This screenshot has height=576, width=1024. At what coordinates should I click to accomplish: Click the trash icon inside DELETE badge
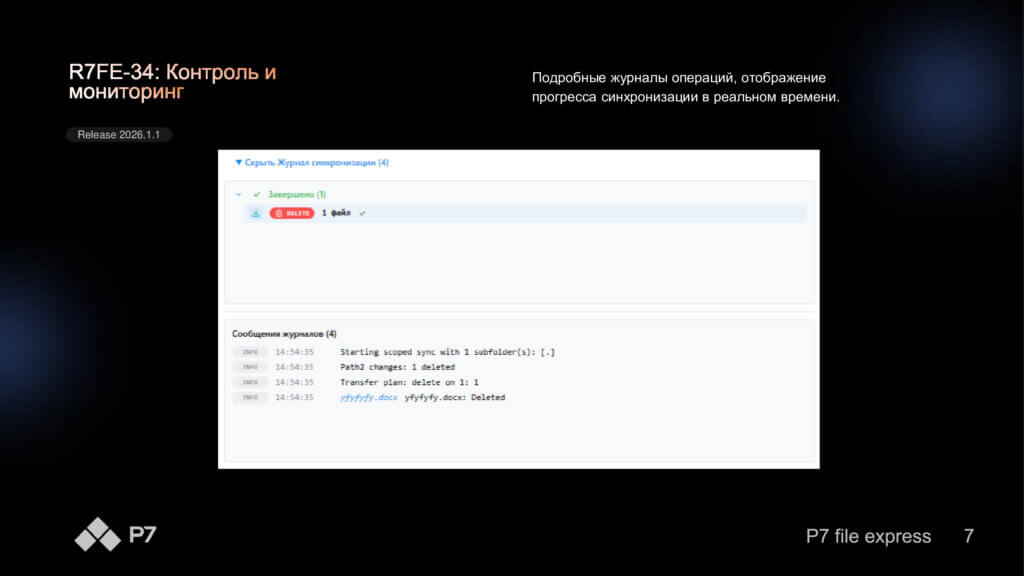click(279, 213)
